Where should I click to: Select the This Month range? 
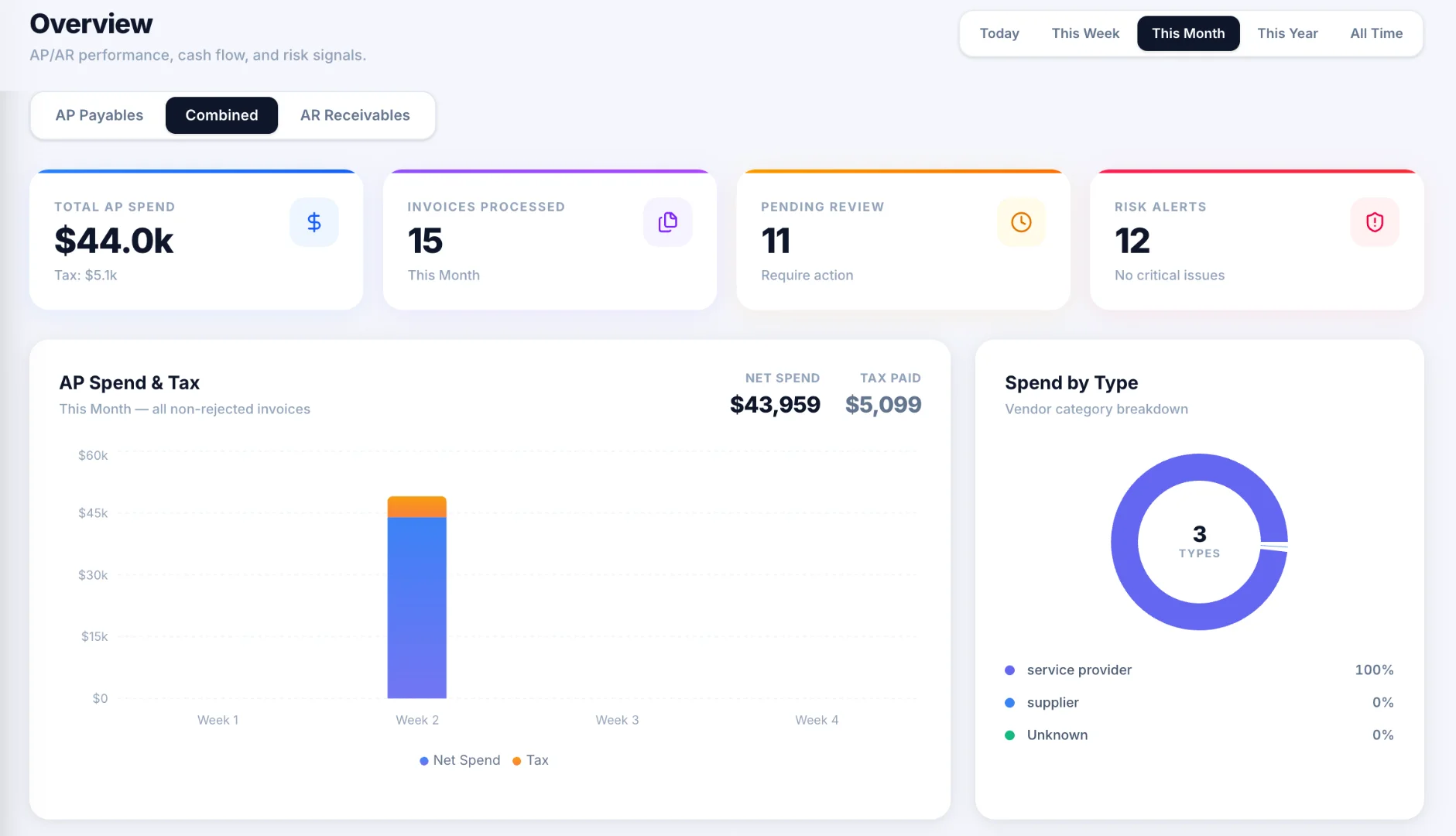[x=1188, y=33]
